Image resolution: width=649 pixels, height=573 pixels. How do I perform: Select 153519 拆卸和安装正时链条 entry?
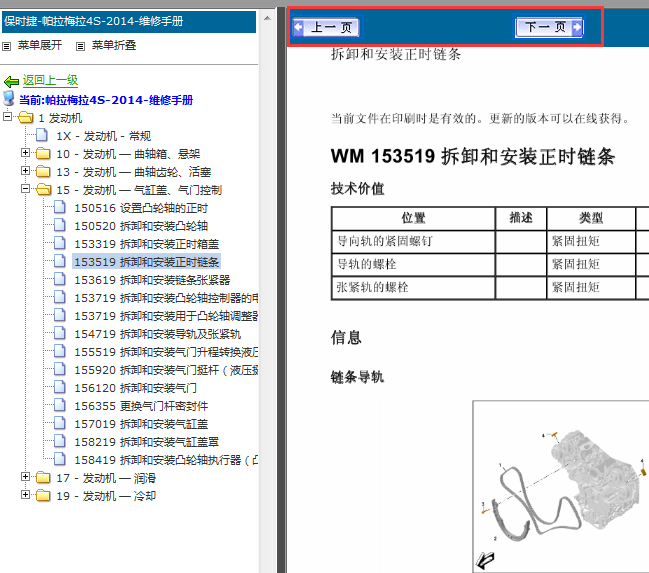[147, 262]
